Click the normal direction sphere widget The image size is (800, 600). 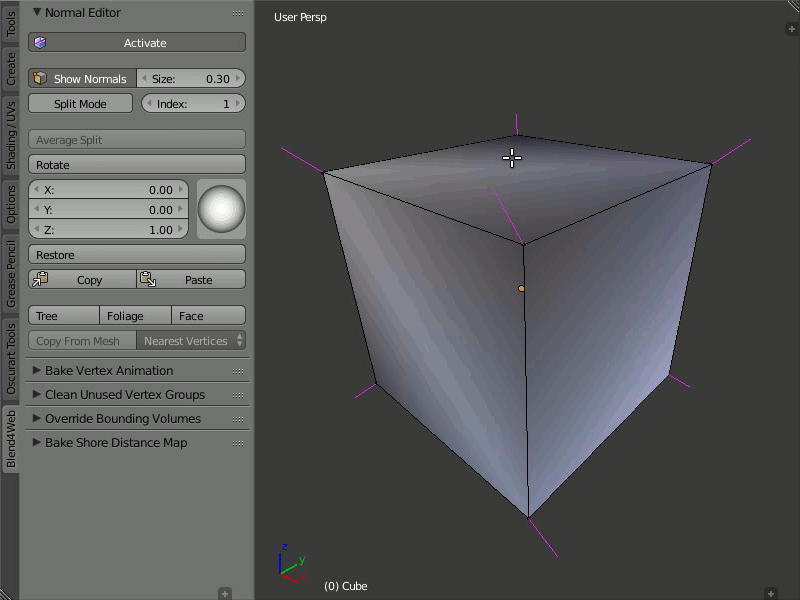click(x=221, y=209)
